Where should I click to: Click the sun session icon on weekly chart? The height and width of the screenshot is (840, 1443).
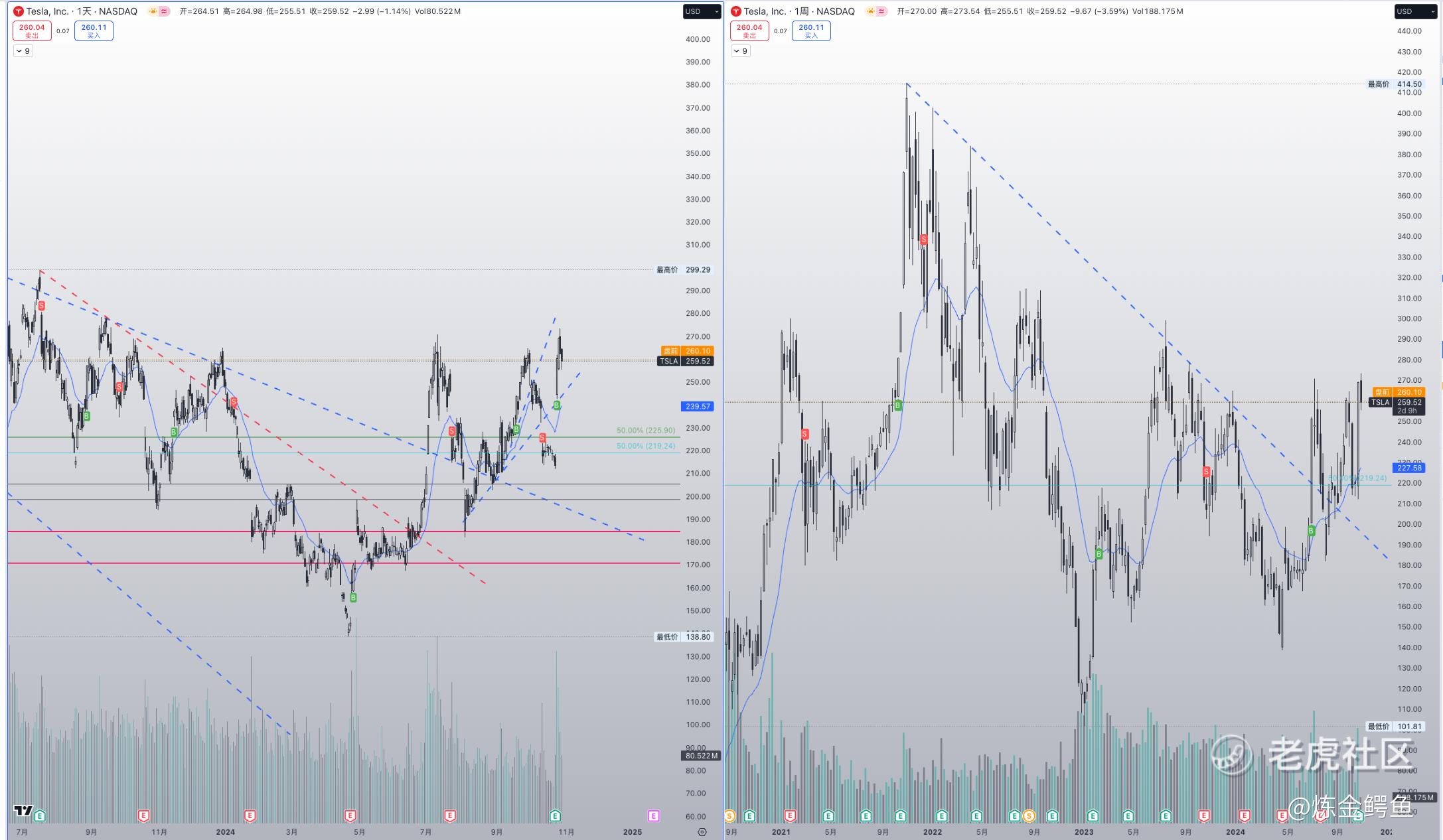[871, 11]
